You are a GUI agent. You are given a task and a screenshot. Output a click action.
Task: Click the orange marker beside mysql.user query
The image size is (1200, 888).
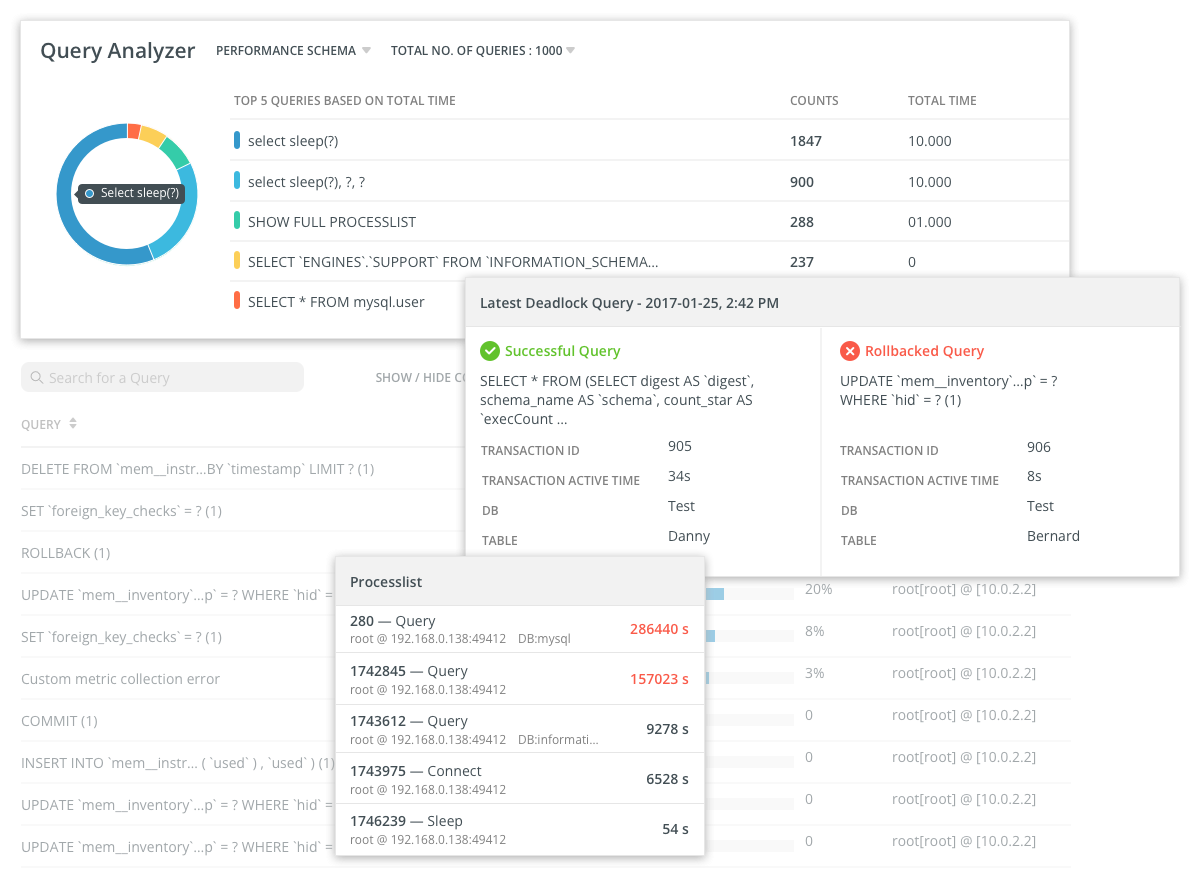pos(237,301)
